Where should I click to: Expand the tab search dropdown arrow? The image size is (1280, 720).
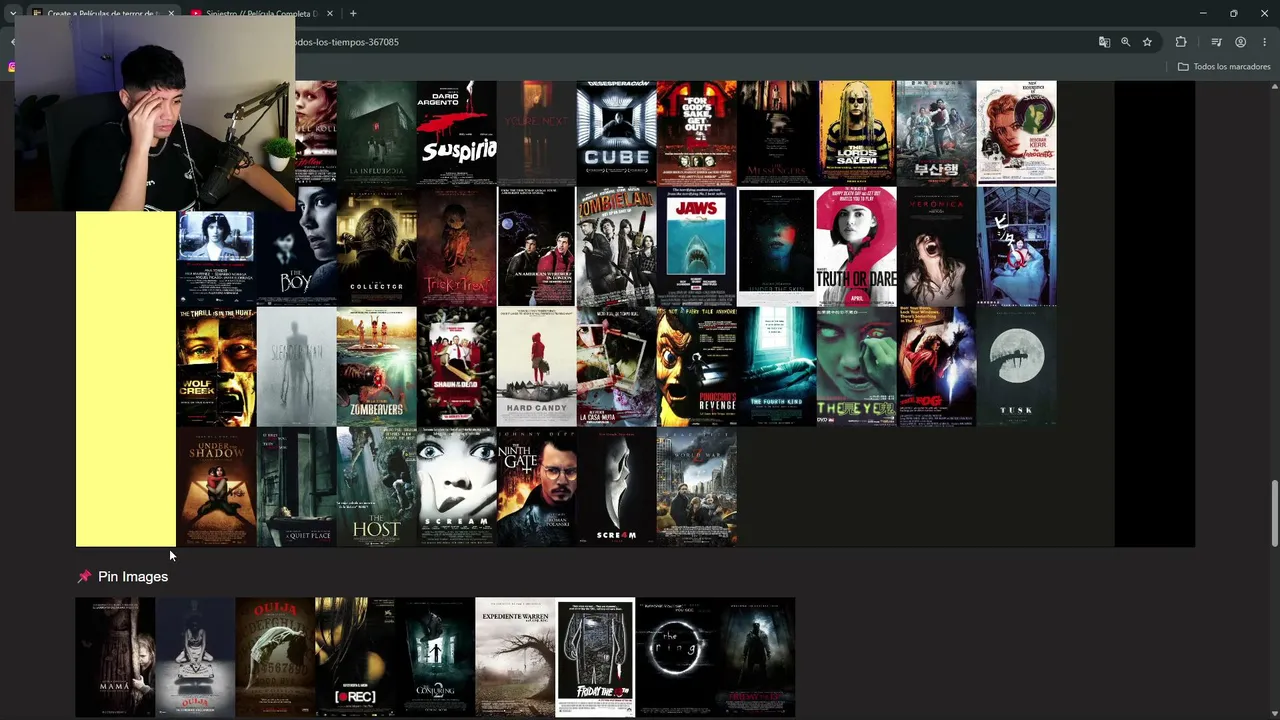[12, 13]
